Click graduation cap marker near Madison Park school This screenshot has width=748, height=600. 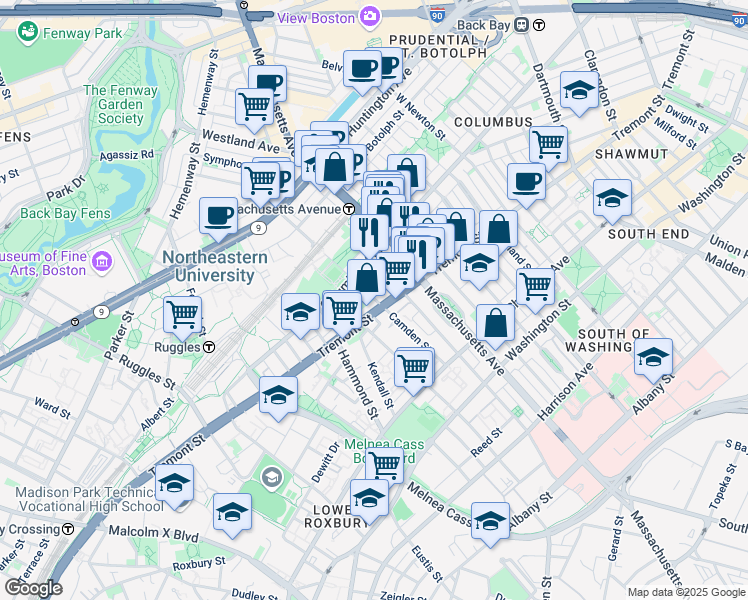[x=175, y=486]
